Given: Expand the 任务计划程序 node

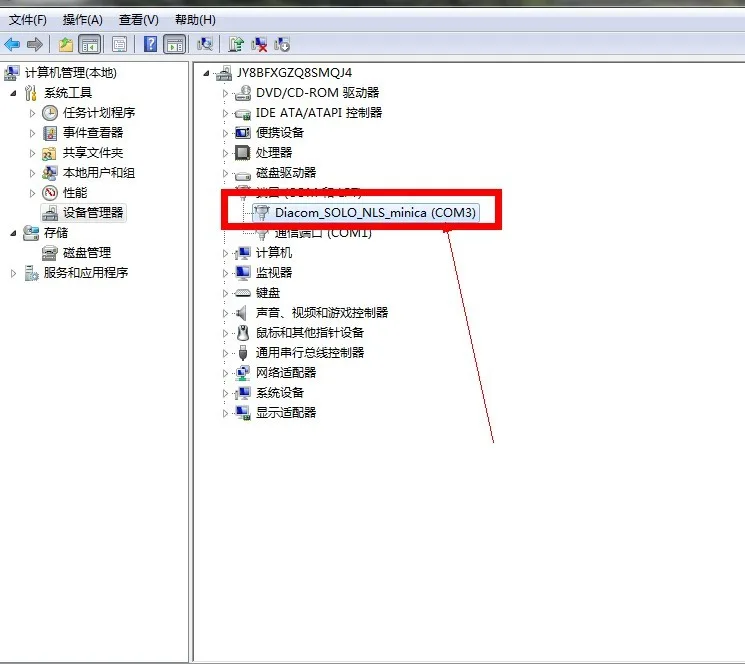Looking at the screenshot, I should click(x=32, y=113).
